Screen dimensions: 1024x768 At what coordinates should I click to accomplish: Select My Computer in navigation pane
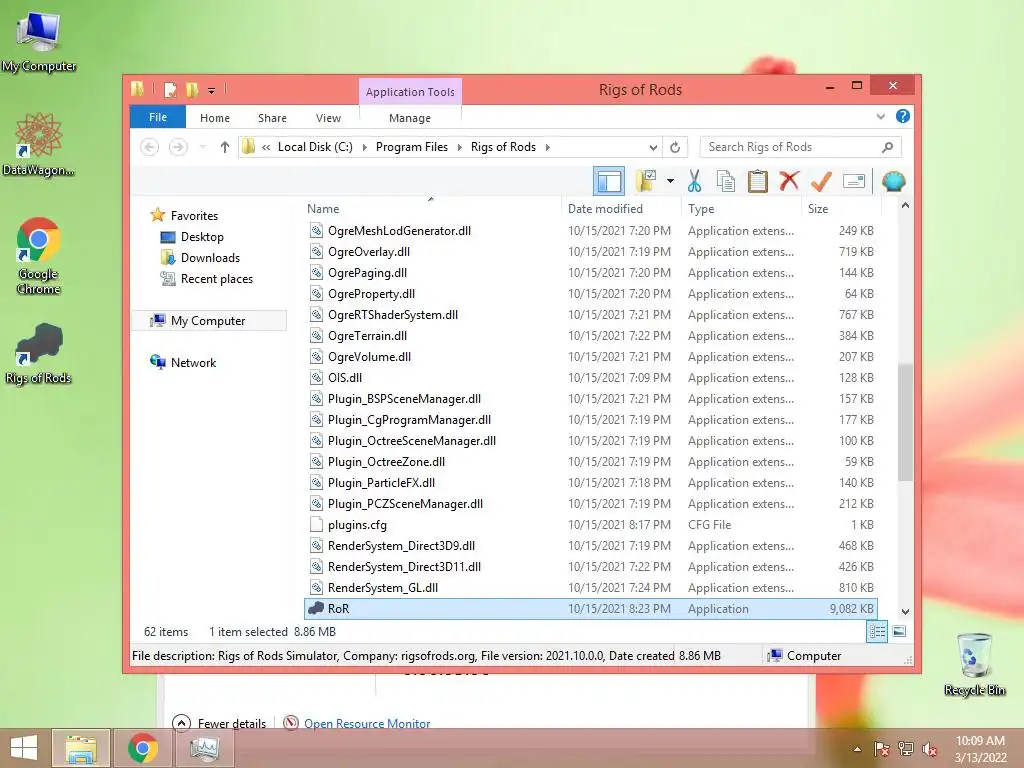[x=208, y=321]
